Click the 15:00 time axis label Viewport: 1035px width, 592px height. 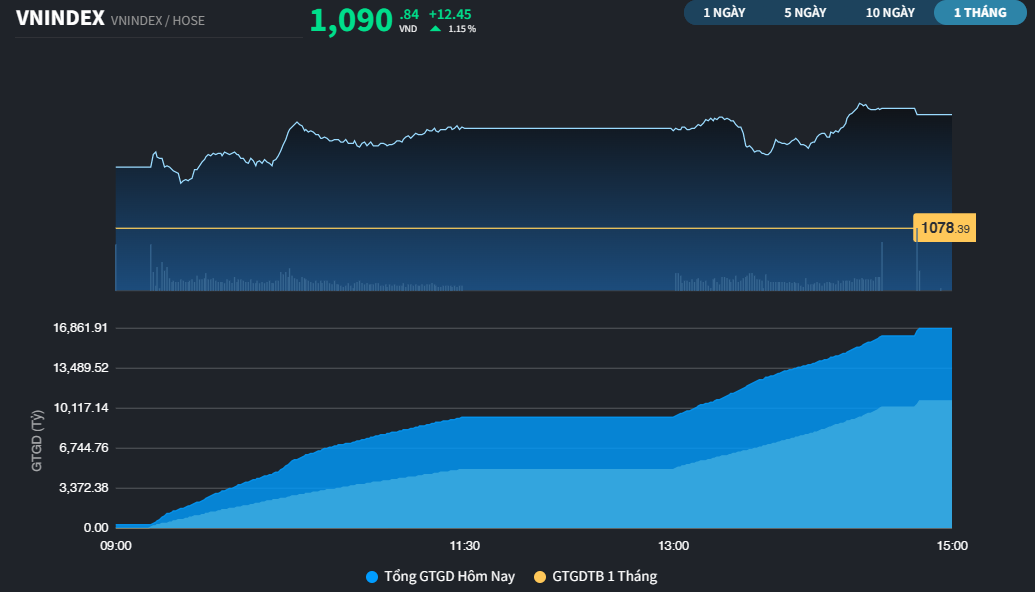click(x=951, y=546)
